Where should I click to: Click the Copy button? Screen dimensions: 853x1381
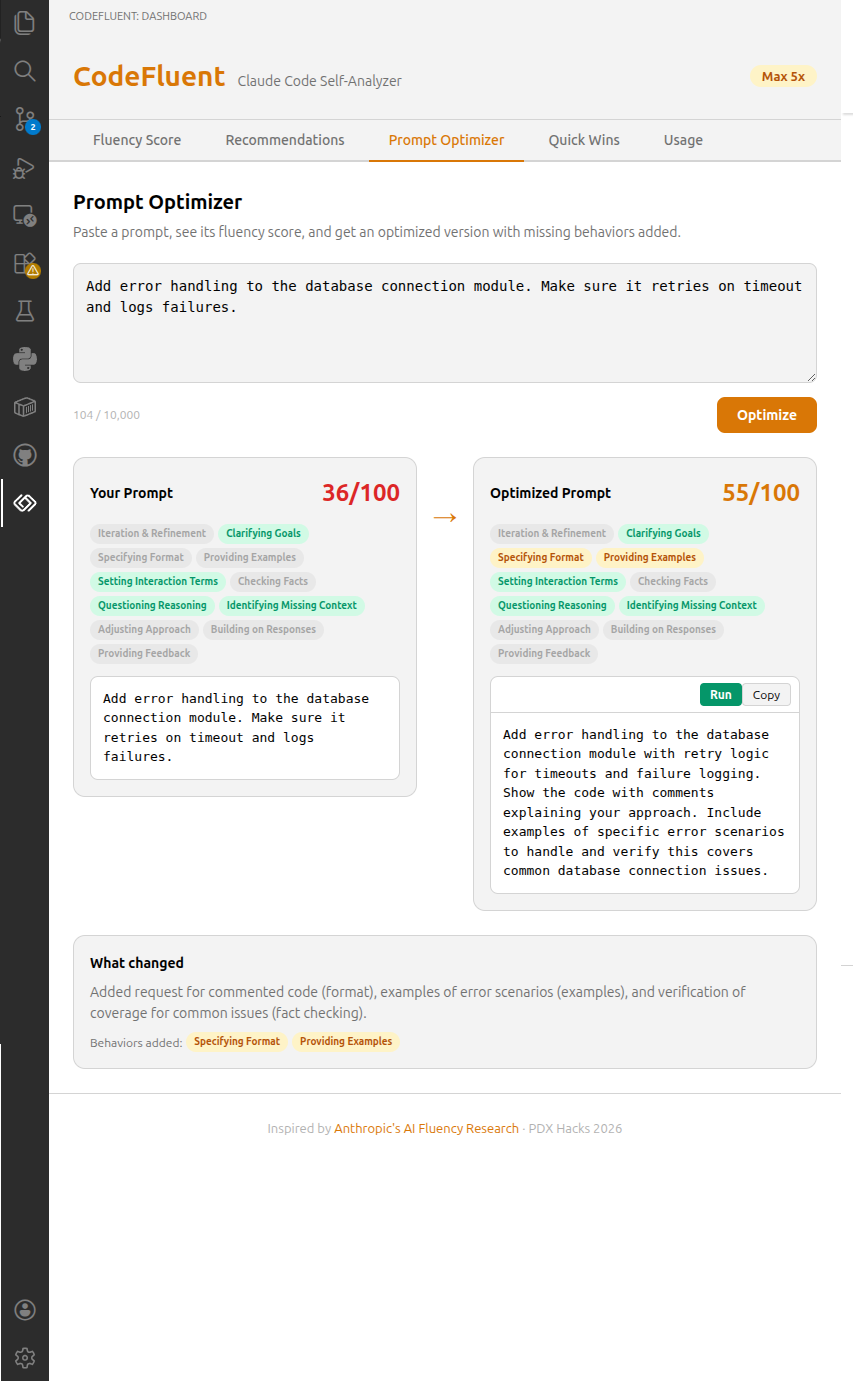tap(767, 695)
